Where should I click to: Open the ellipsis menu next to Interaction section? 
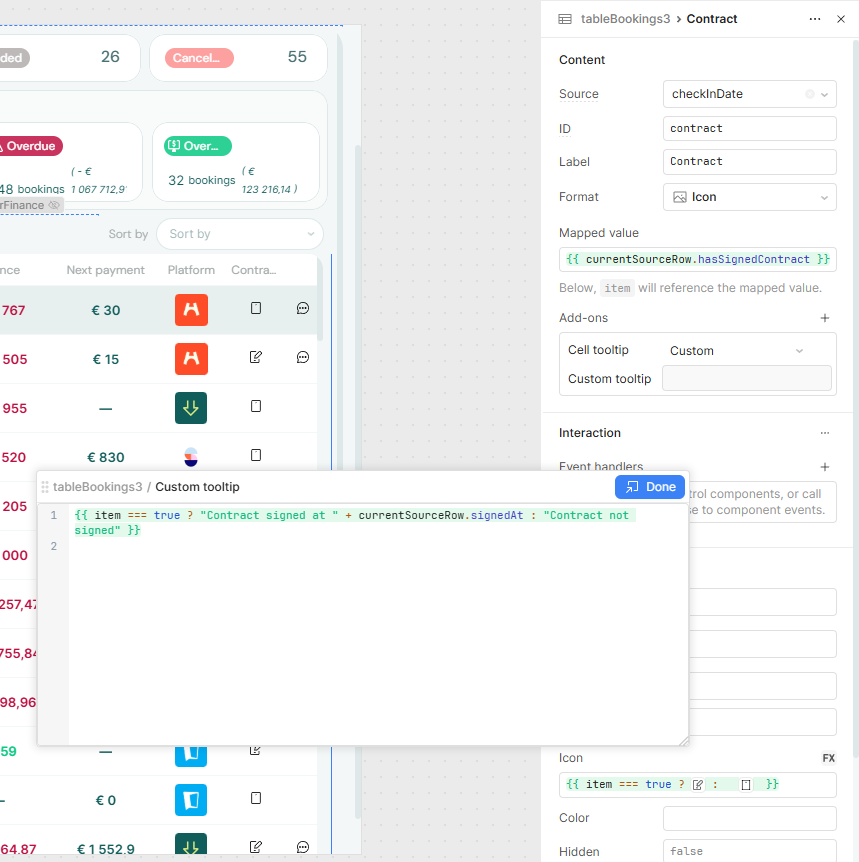click(825, 432)
